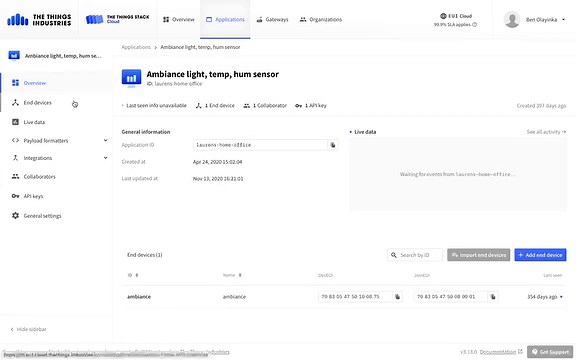
Task: Click the Payload formatters code icon
Action: [x=15, y=140]
